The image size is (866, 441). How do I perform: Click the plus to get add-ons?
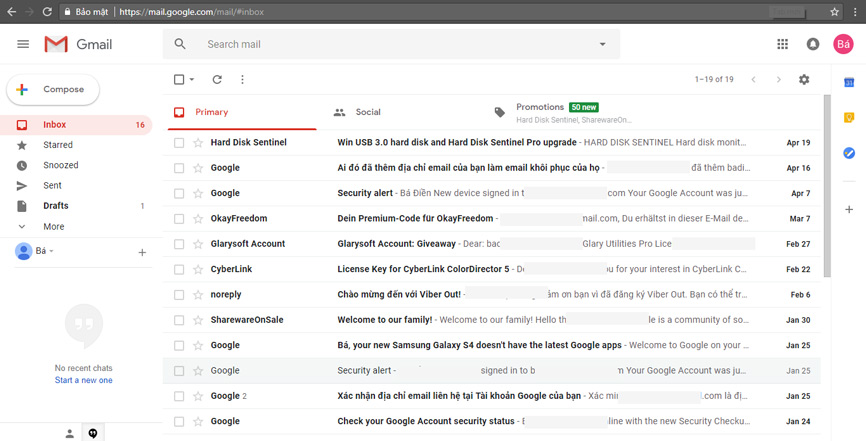849,209
